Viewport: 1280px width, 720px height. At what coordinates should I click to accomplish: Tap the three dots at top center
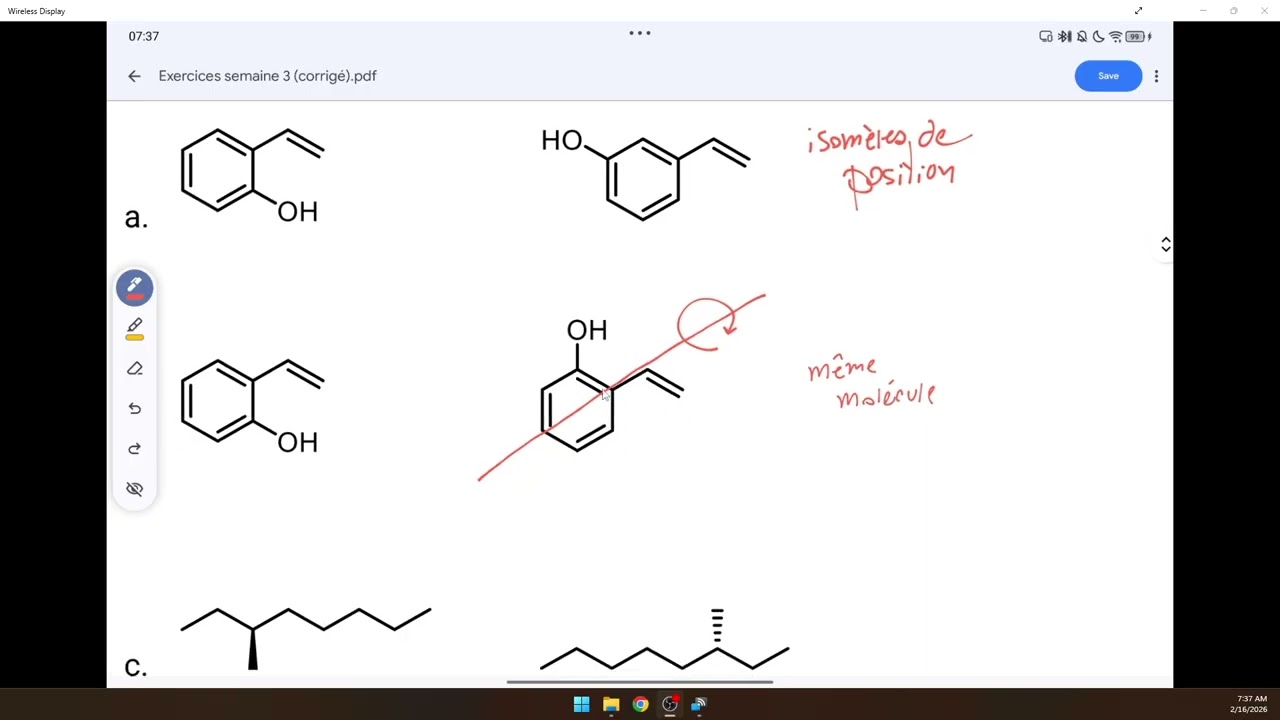(640, 33)
